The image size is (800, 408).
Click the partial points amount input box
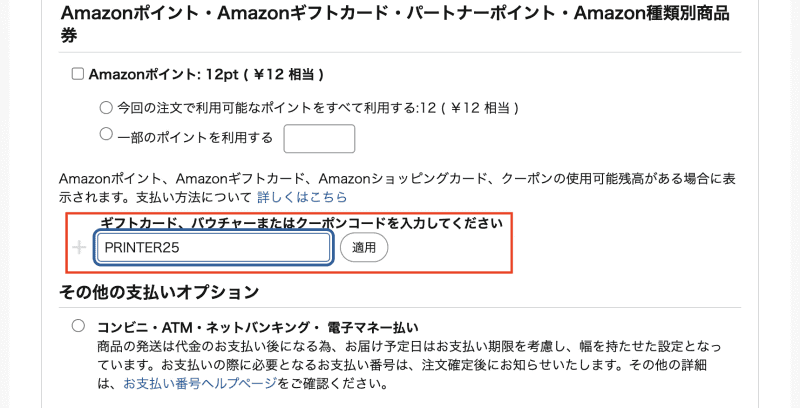pos(319,138)
